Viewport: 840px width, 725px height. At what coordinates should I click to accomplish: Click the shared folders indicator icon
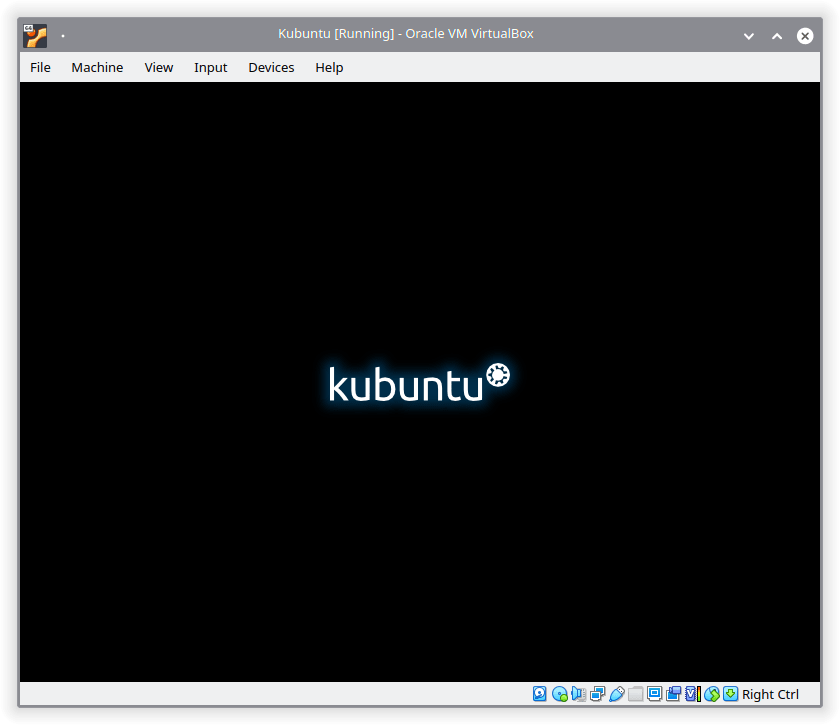point(635,694)
